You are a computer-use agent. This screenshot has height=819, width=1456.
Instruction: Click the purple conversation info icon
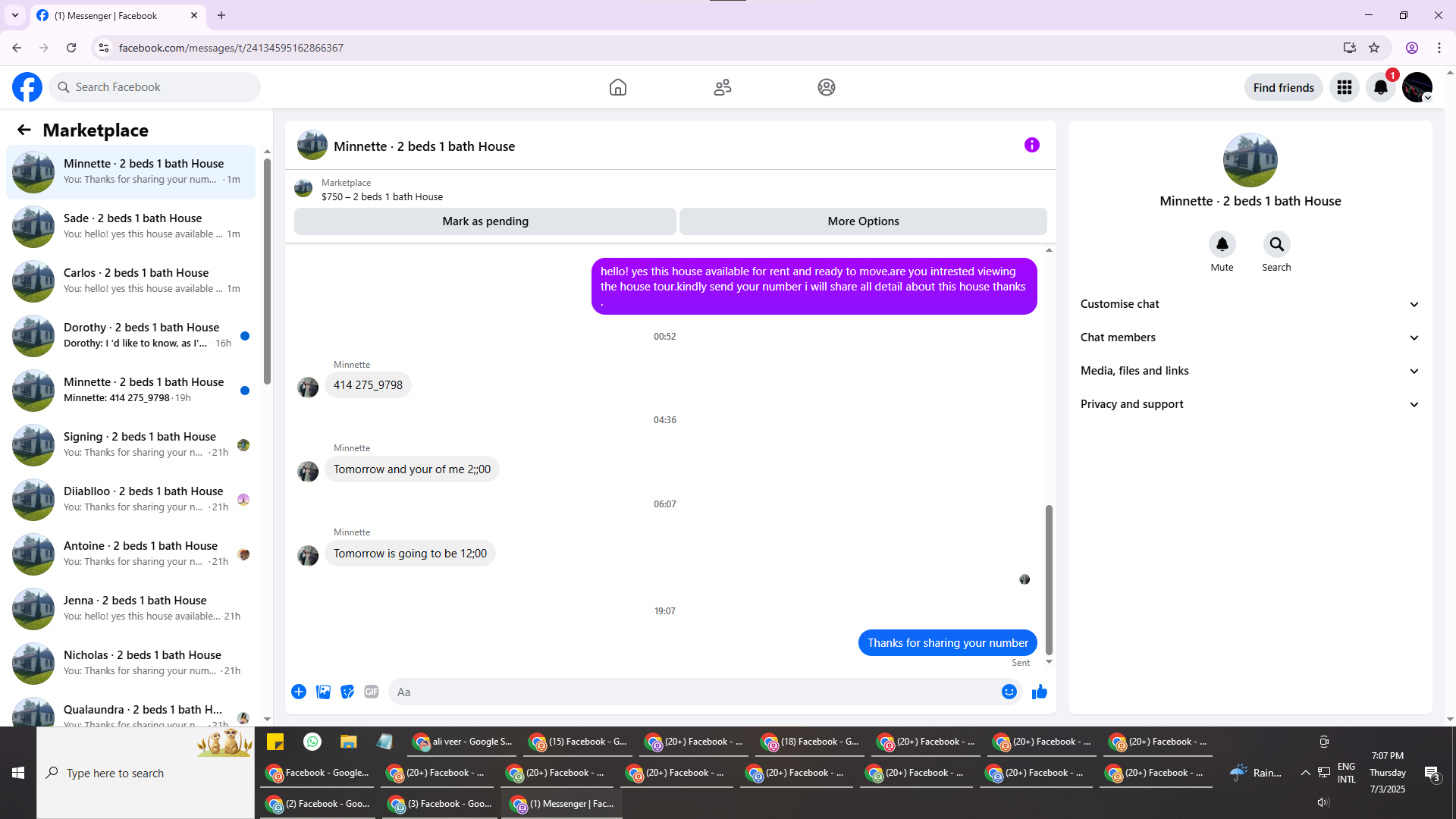point(1031,145)
